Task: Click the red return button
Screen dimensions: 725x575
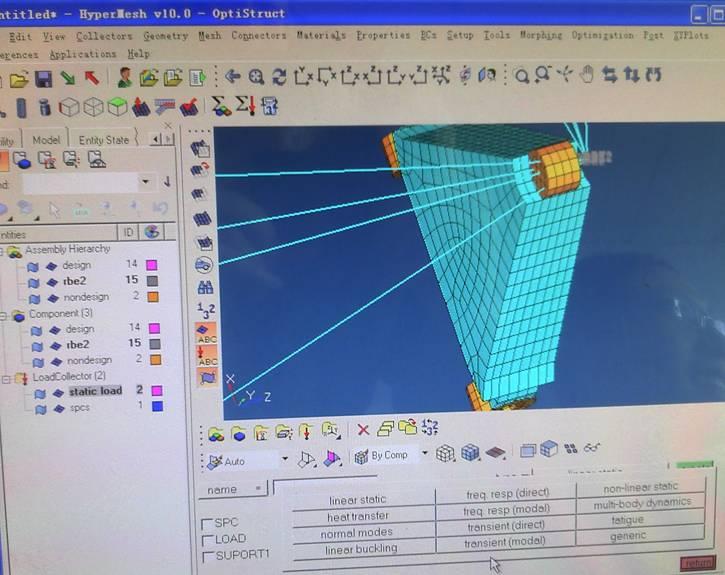Action: pos(698,563)
